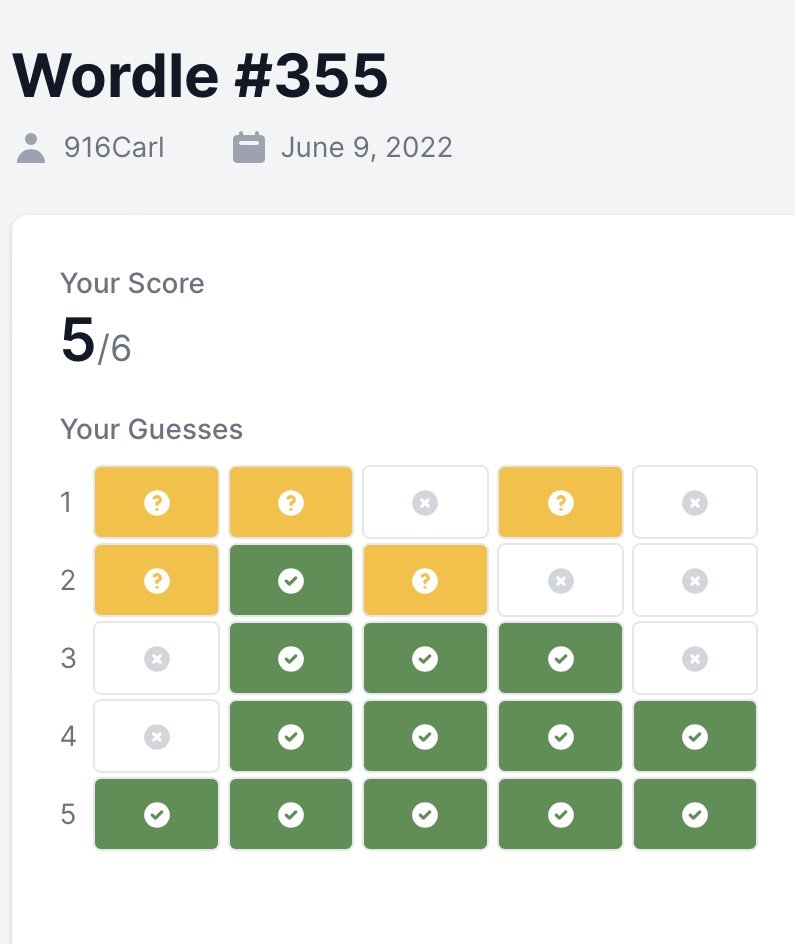Select the yellow question tile in row 2, column 3
The width and height of the screenshot is (795, 944).
425,580
